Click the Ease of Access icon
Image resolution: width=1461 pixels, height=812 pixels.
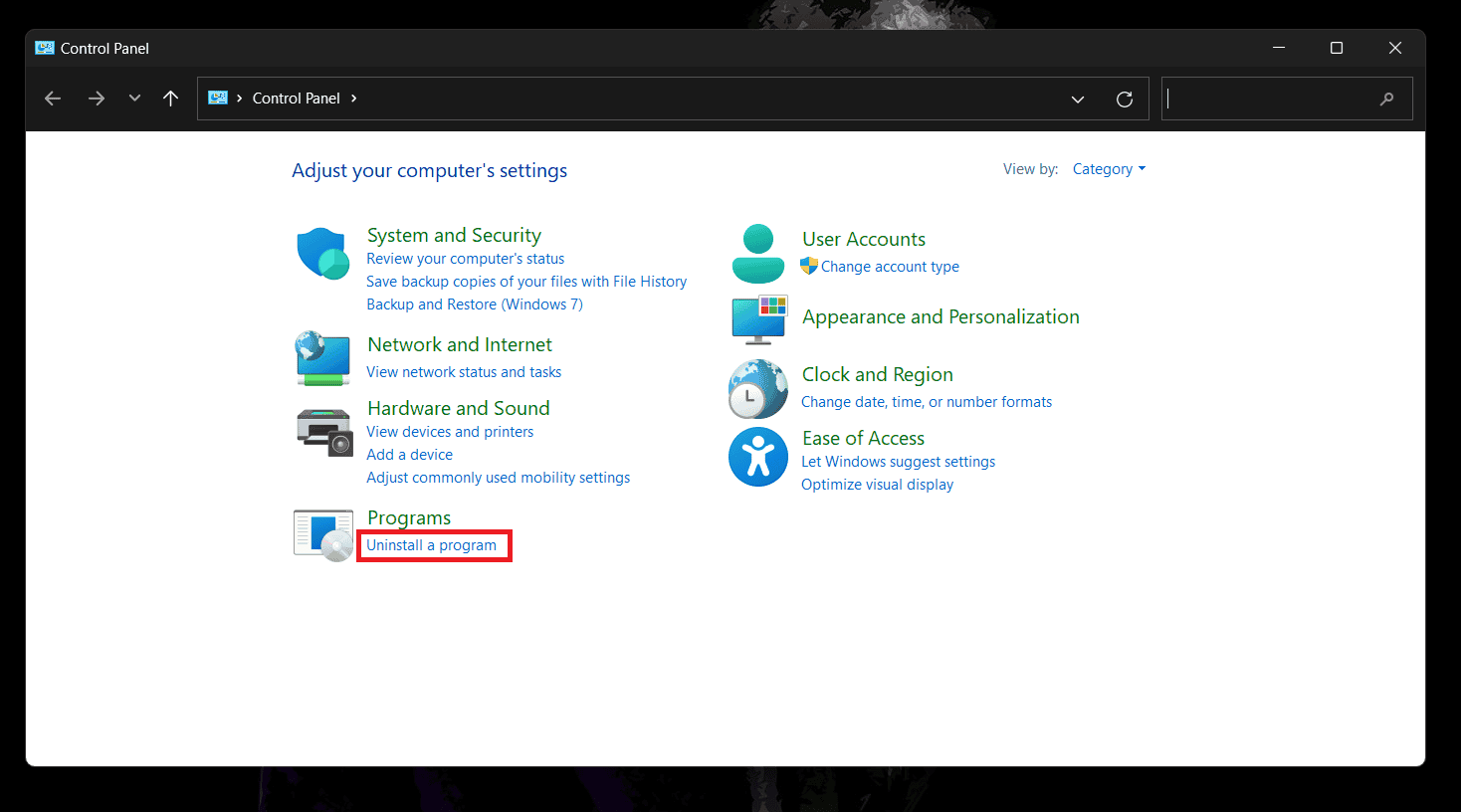(x=758, y=457)
